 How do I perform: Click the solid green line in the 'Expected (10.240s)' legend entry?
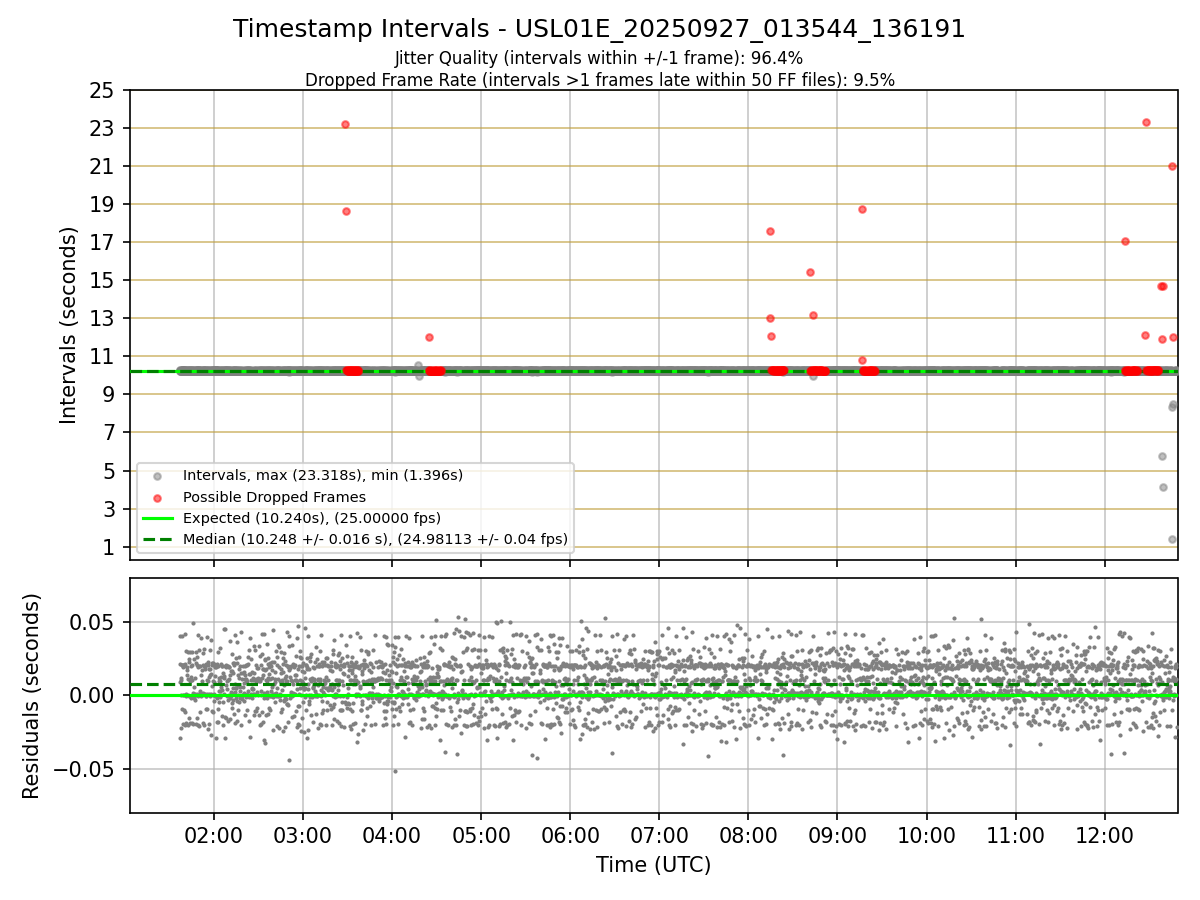coord(156,518)
